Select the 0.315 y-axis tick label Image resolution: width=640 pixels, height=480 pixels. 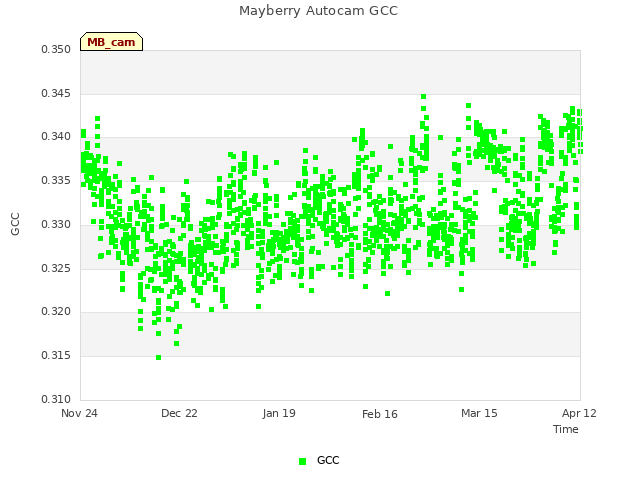[x=56, y=356]
